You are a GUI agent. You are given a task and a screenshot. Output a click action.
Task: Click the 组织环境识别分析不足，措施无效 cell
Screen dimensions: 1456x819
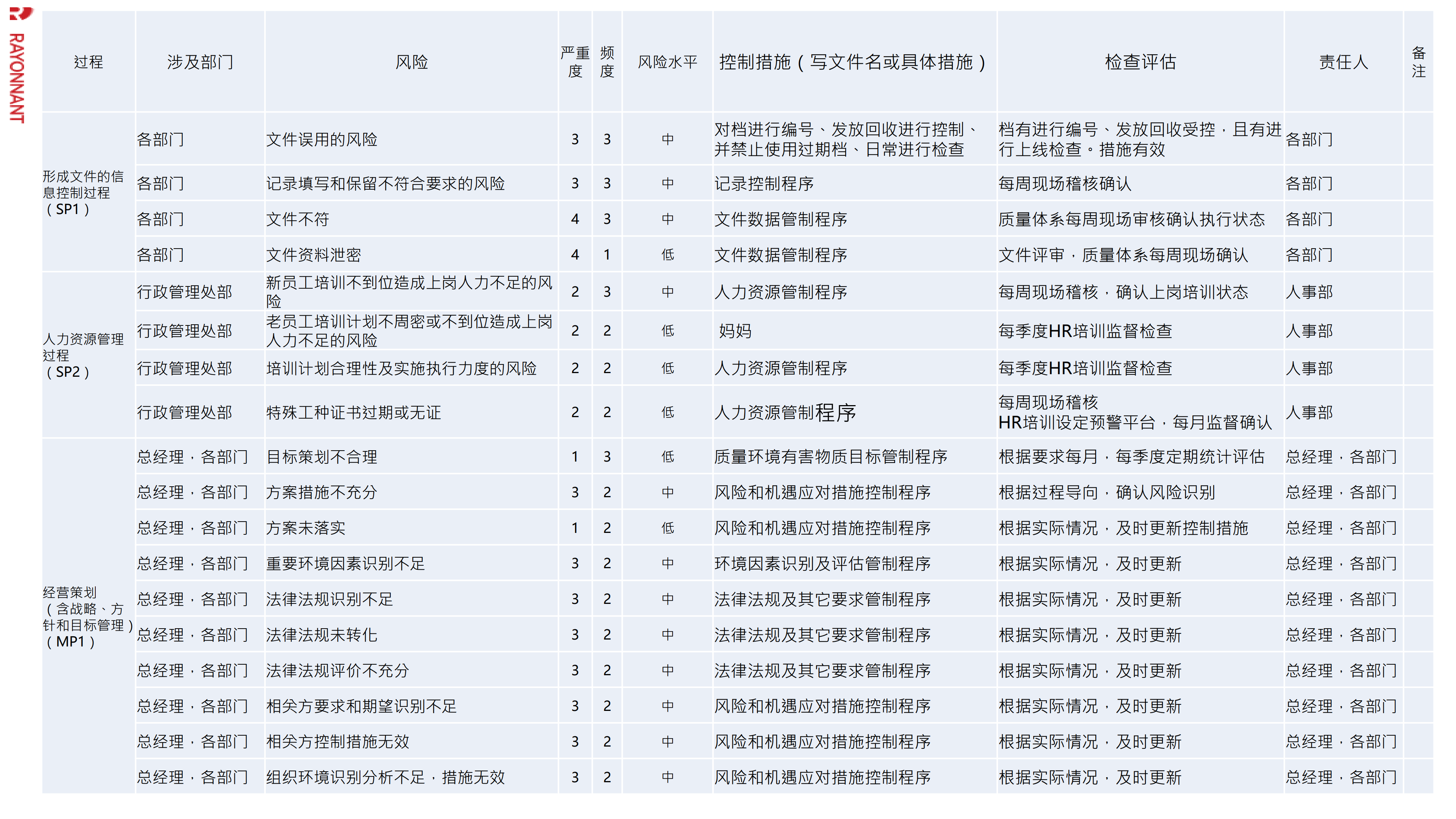click(x=411, y=777)
